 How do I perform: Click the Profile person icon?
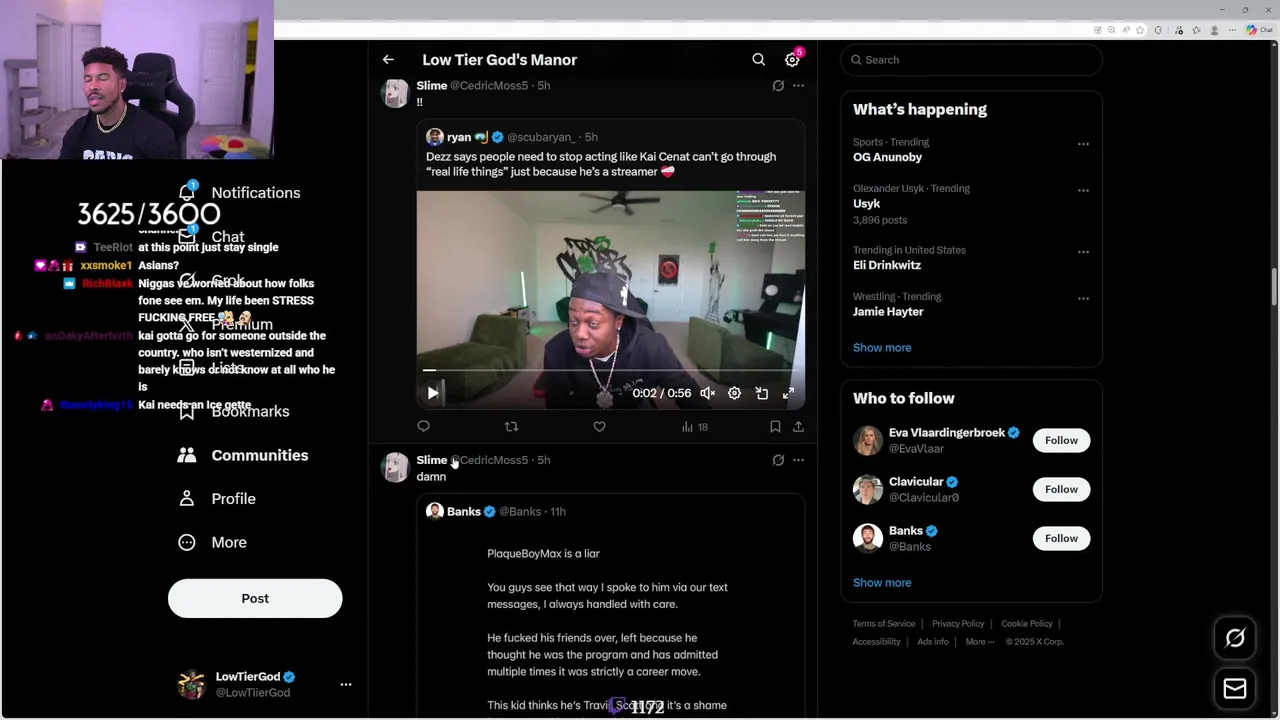point(187,499)
